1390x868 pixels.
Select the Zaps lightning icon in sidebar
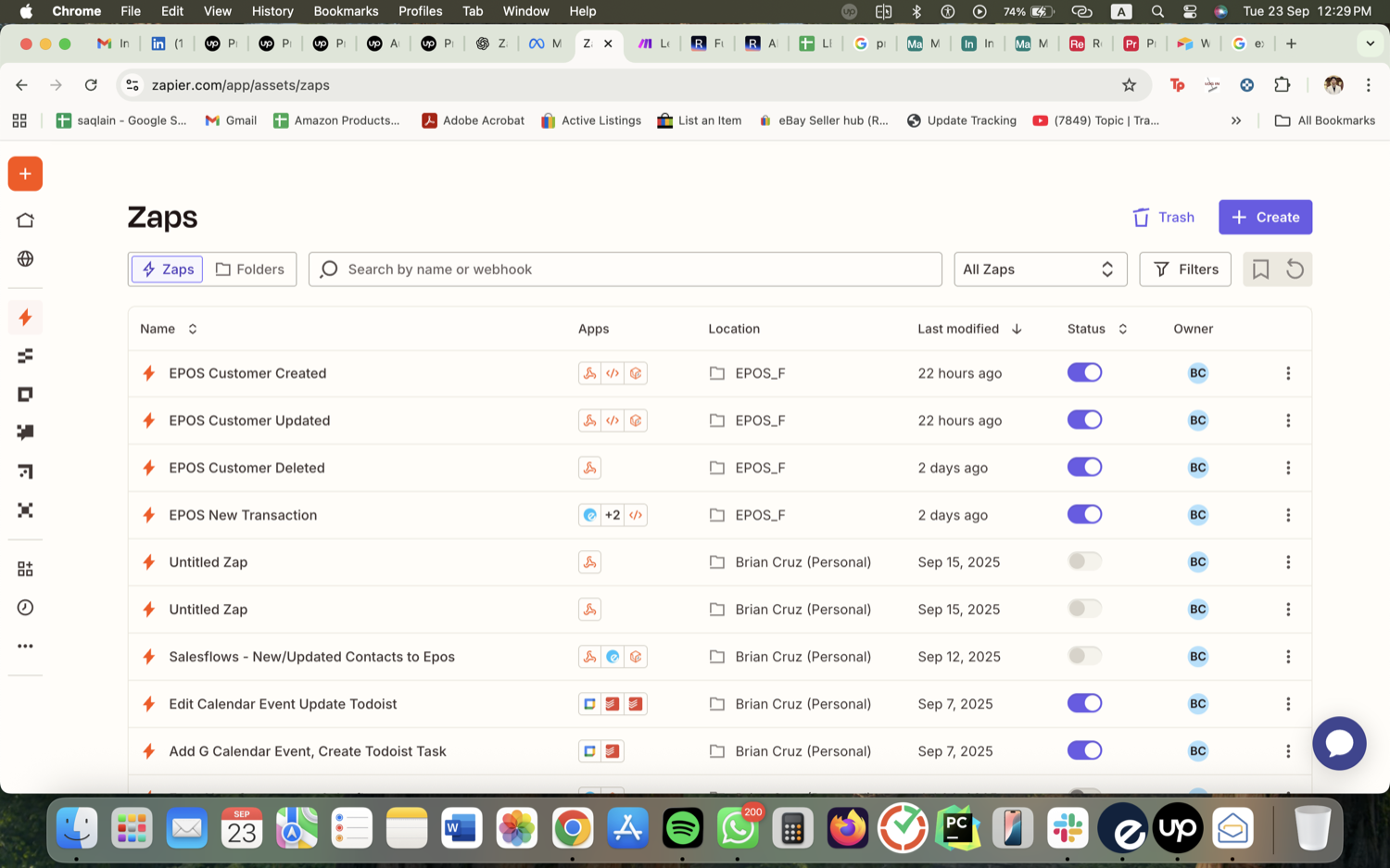pyautogui.click(x=25, y=318)
